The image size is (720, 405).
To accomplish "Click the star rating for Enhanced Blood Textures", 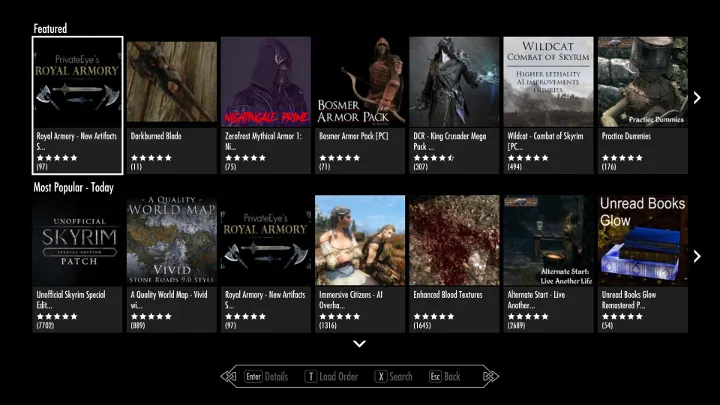I will pos(433,316).
